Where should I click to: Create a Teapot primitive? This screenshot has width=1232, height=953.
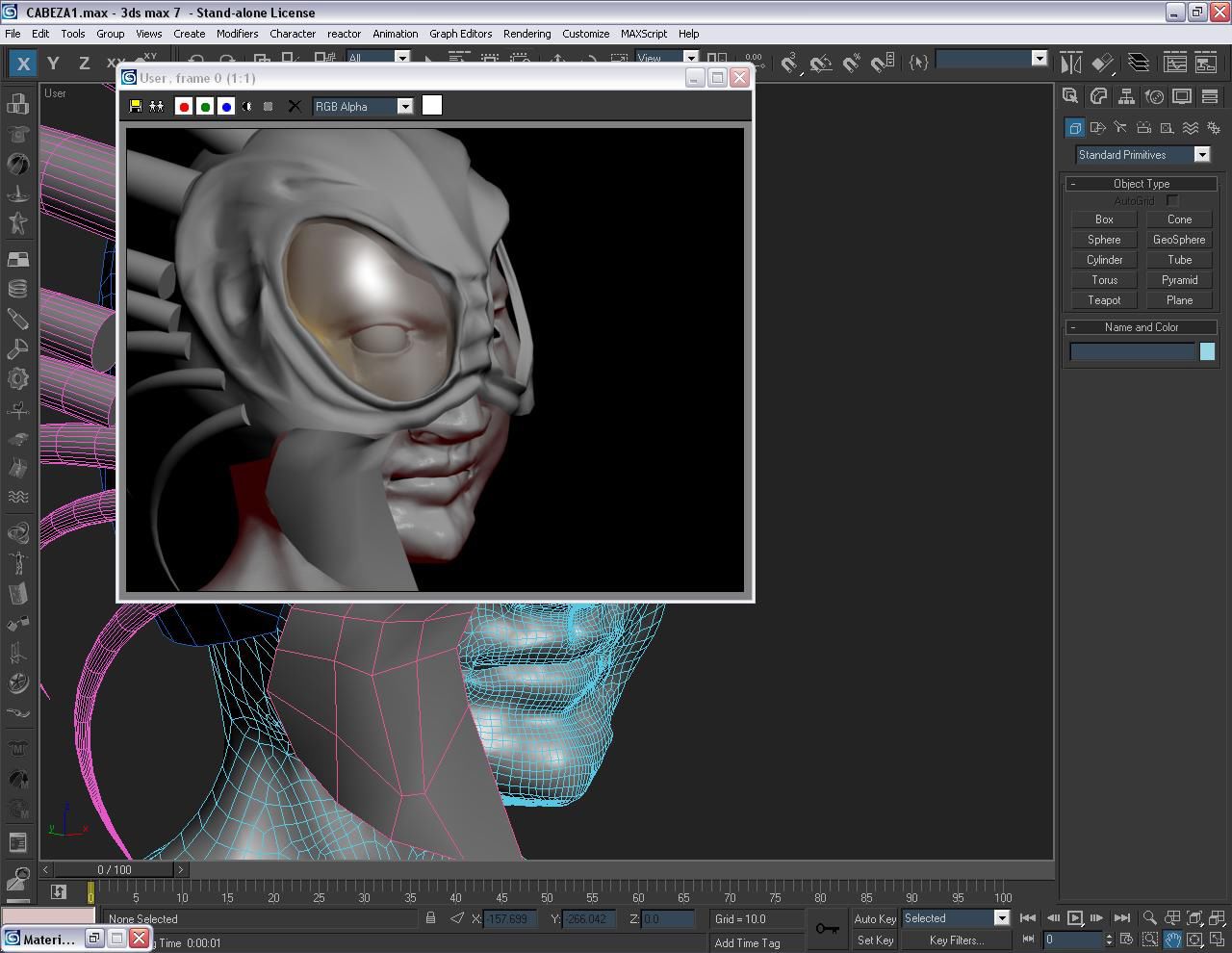pos(1104,300)
